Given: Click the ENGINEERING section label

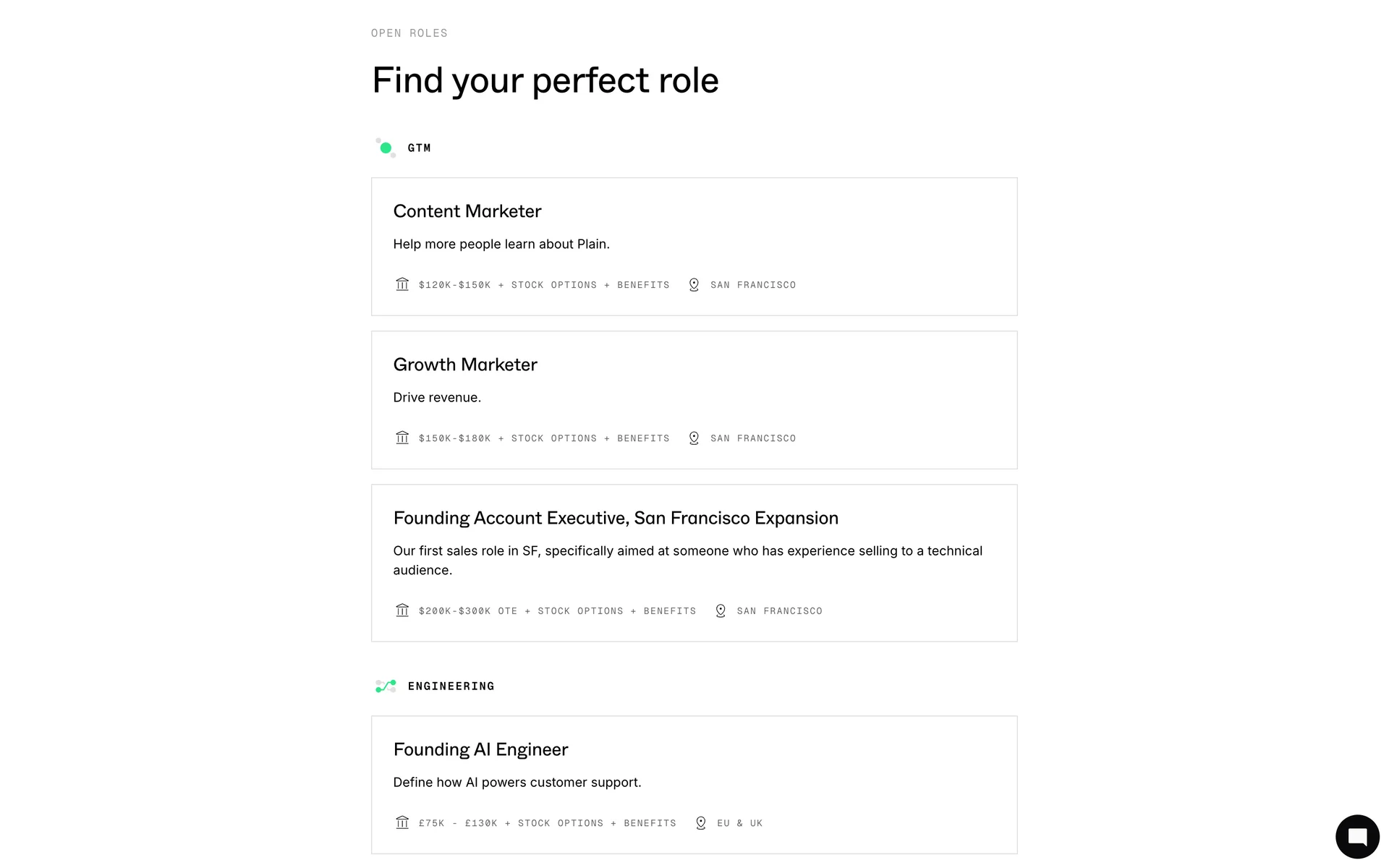Looking at the screenshot, I should tap(451, 686).
